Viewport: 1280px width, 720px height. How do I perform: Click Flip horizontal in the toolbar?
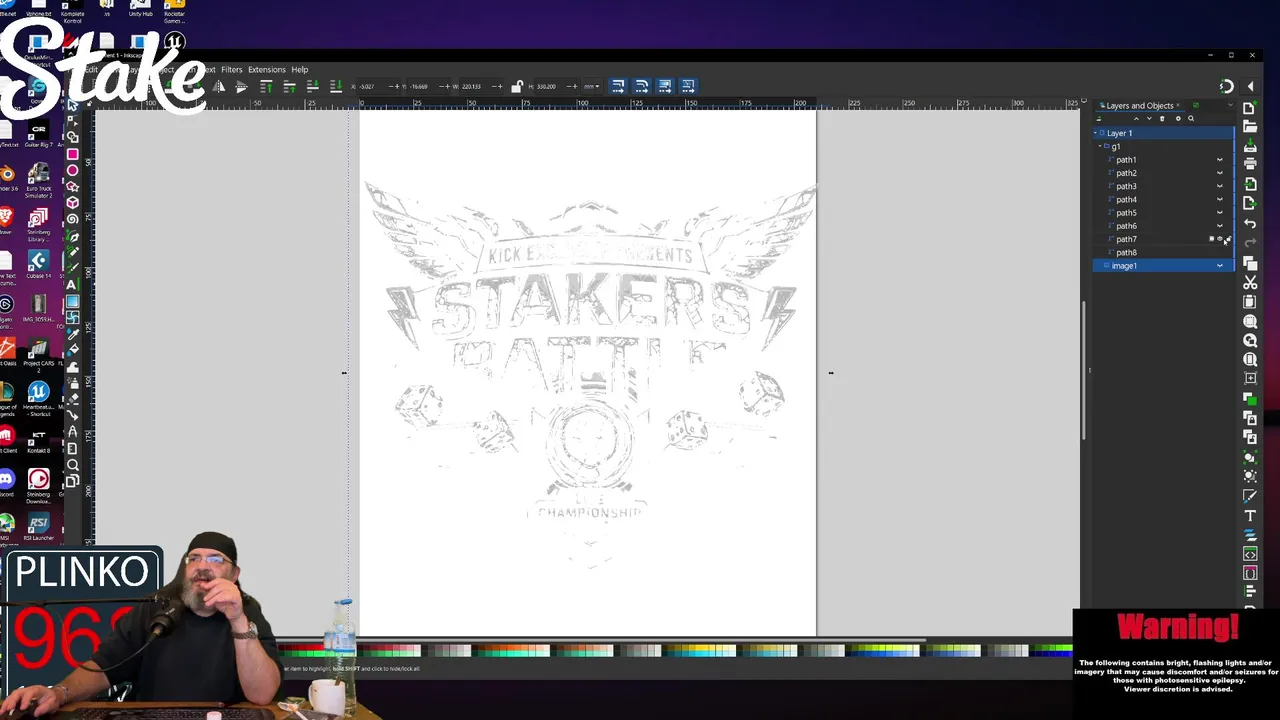point(219,87)
